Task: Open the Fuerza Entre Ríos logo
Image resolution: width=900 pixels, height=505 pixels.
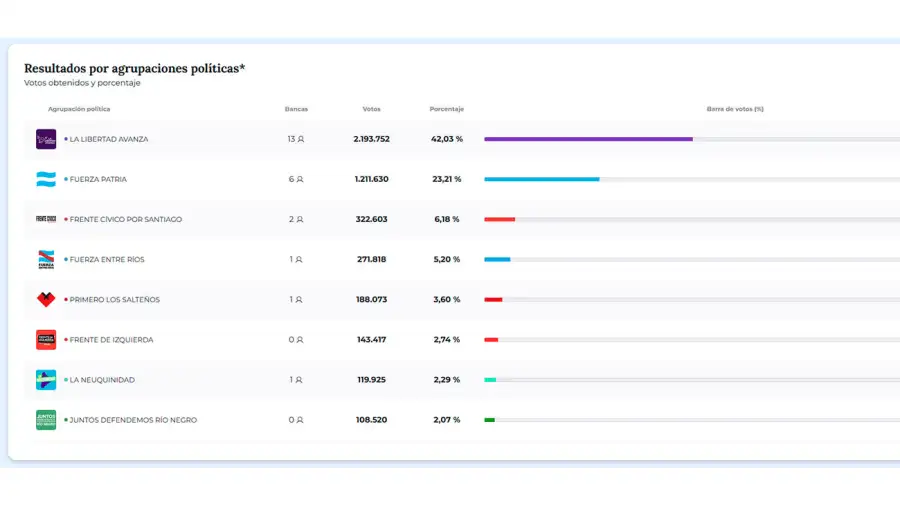Action: (x=46, y=259)
